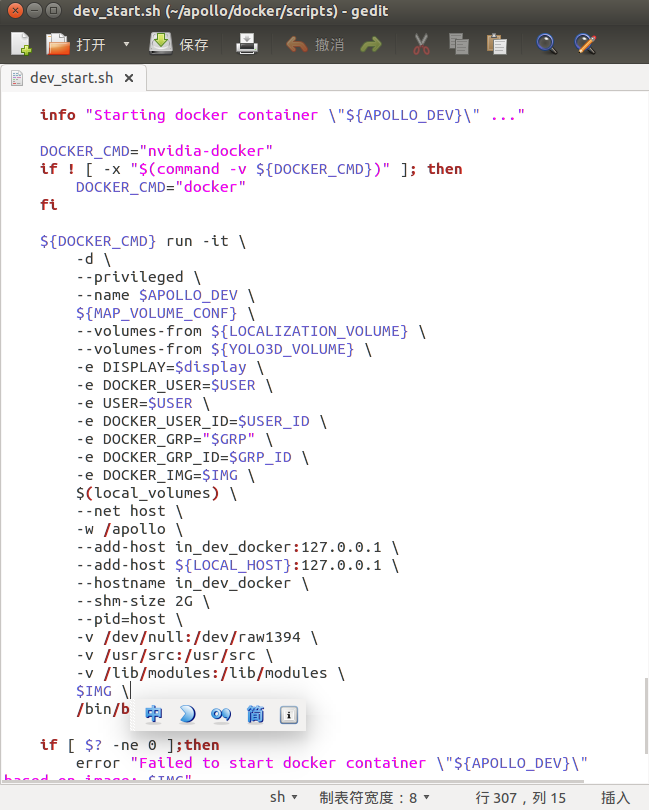The width and height of the screenshot is (649, 810).
Task: Click the $IMG \ line
Action: pyautogui.click(x=103, y=691)
